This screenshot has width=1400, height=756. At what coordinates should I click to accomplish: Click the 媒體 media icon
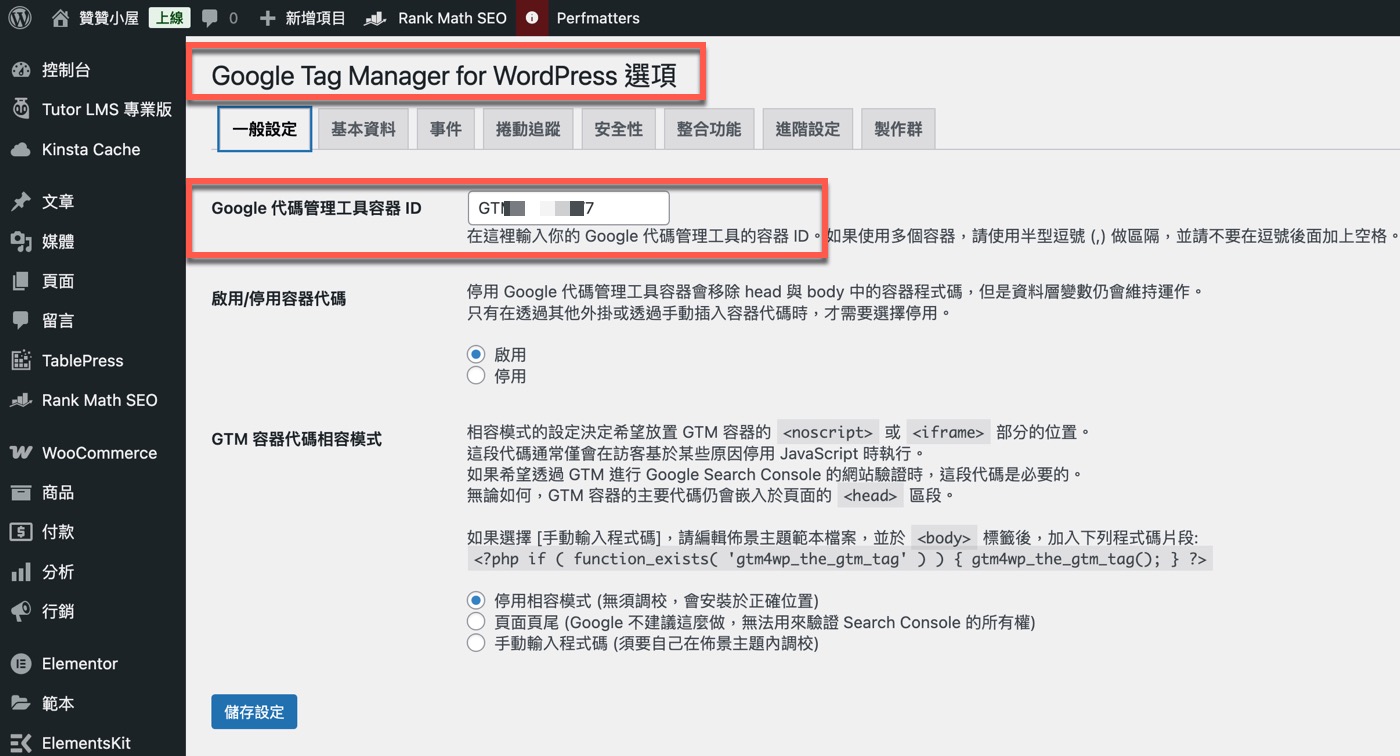[21, 242]
